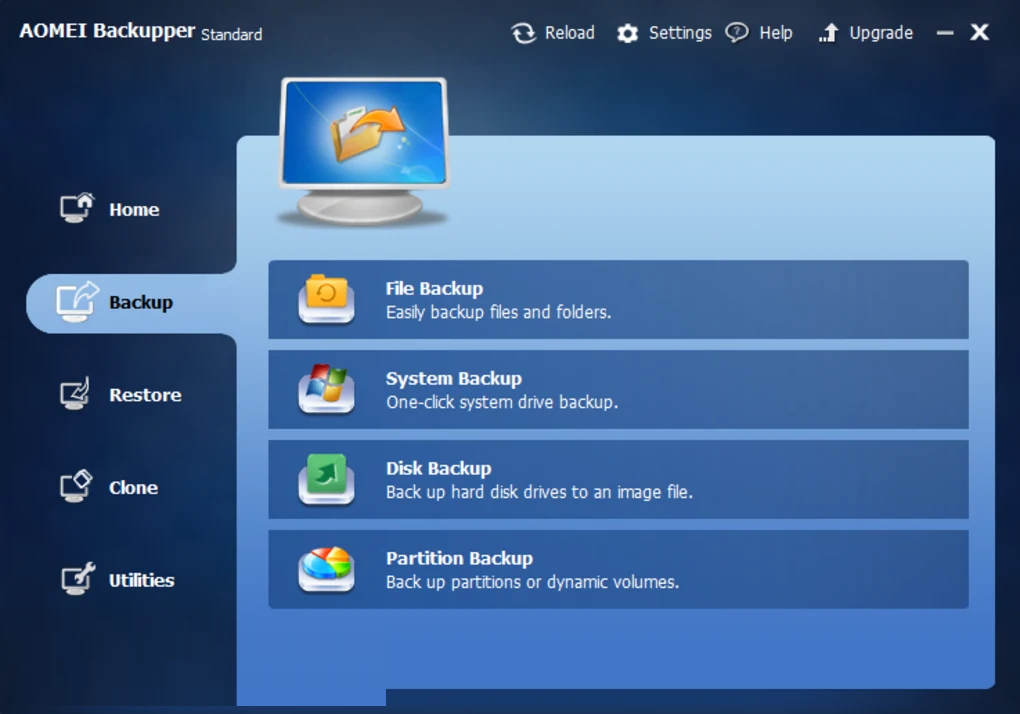
Task: Close the AOMEI Backupper window
Action: (x=980, y=33)
